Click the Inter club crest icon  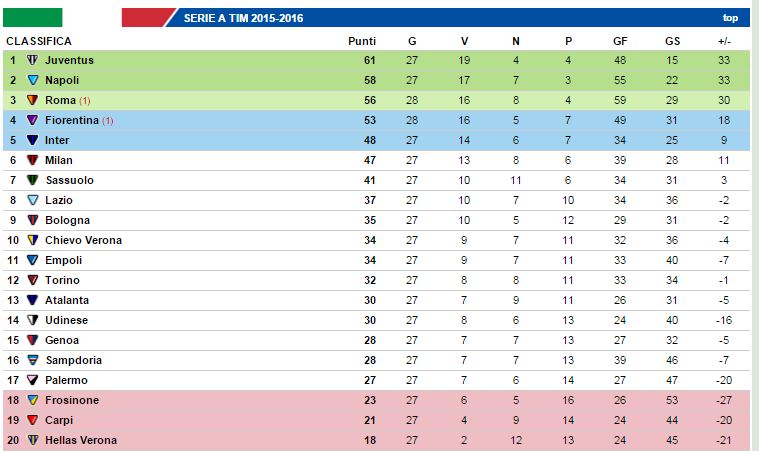33,140
